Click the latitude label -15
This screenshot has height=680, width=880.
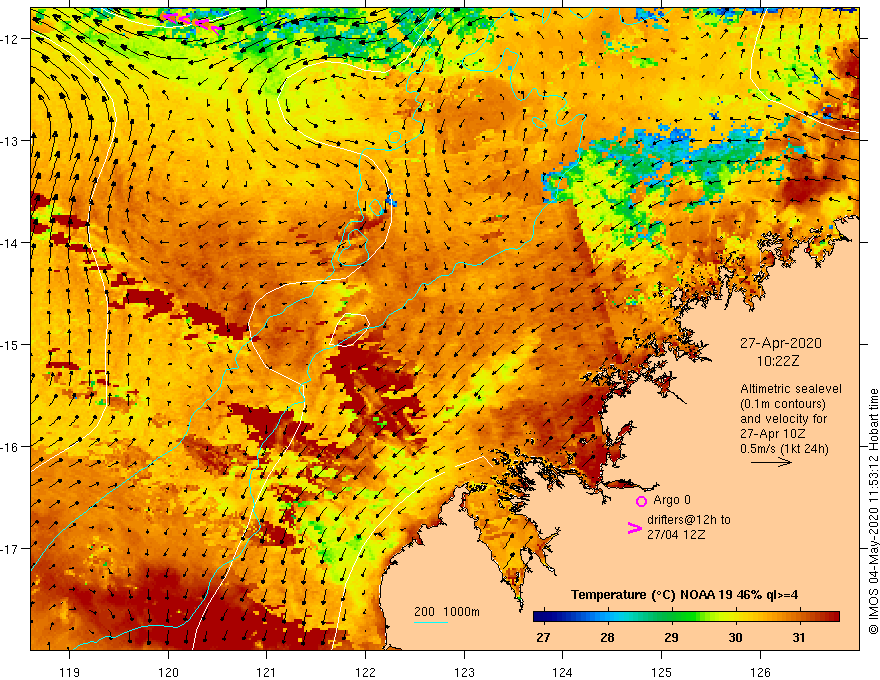click(x=10, y=344)
